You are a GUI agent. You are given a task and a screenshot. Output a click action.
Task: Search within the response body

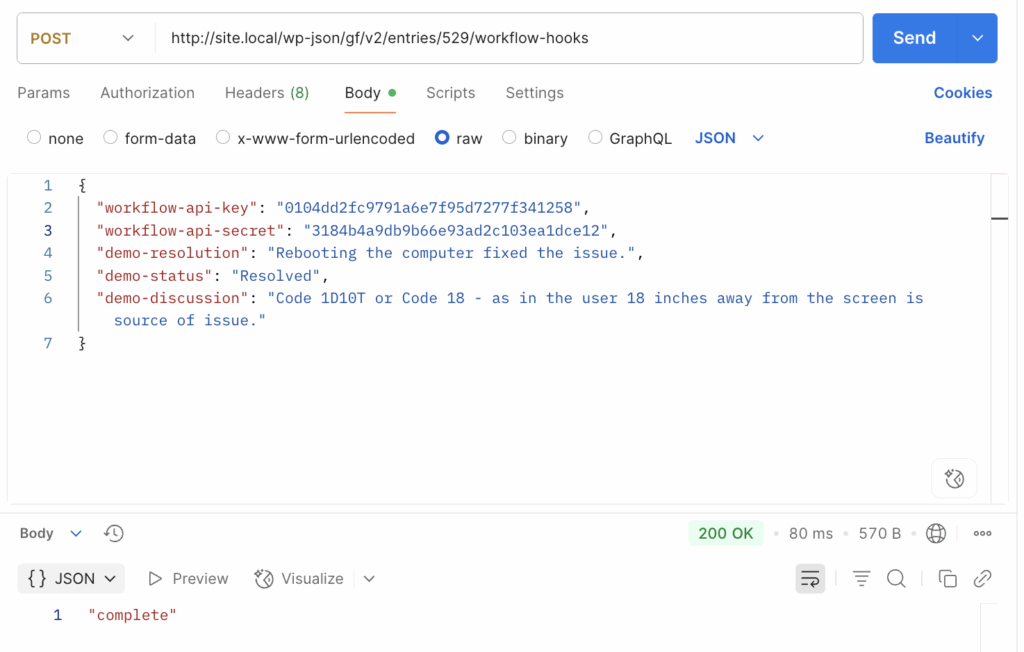pos(896,578)
